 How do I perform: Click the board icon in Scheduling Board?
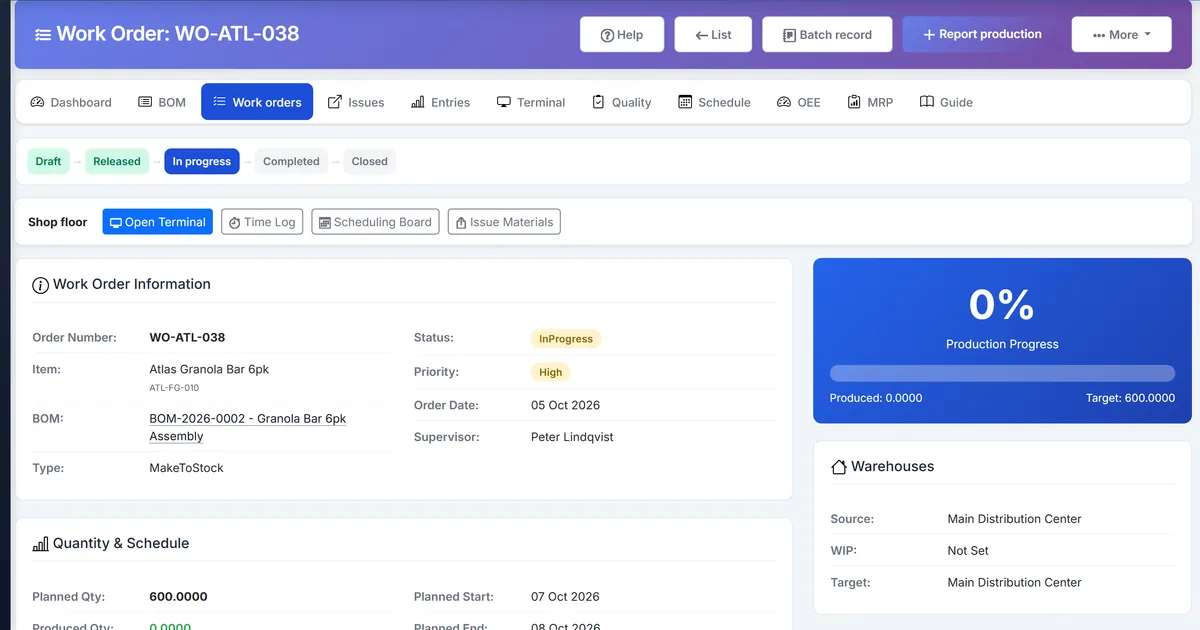click(x=324, y=223)
